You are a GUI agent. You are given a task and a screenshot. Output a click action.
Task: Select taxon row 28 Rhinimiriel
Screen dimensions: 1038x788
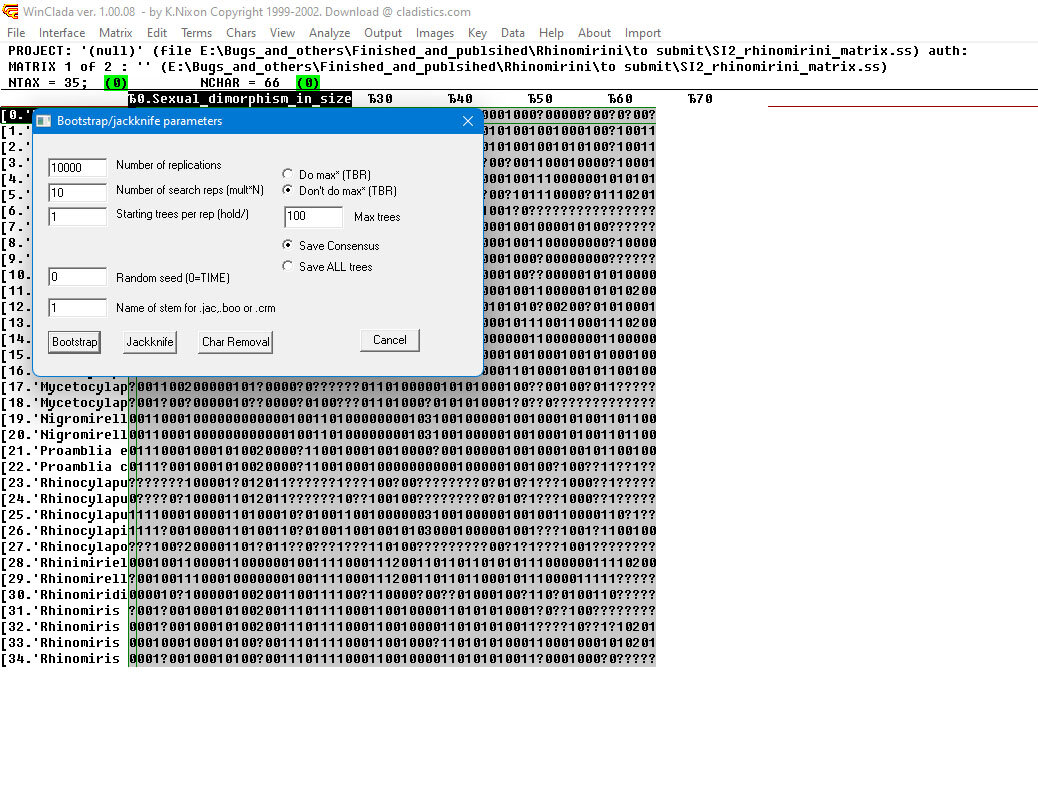point(65,563)
